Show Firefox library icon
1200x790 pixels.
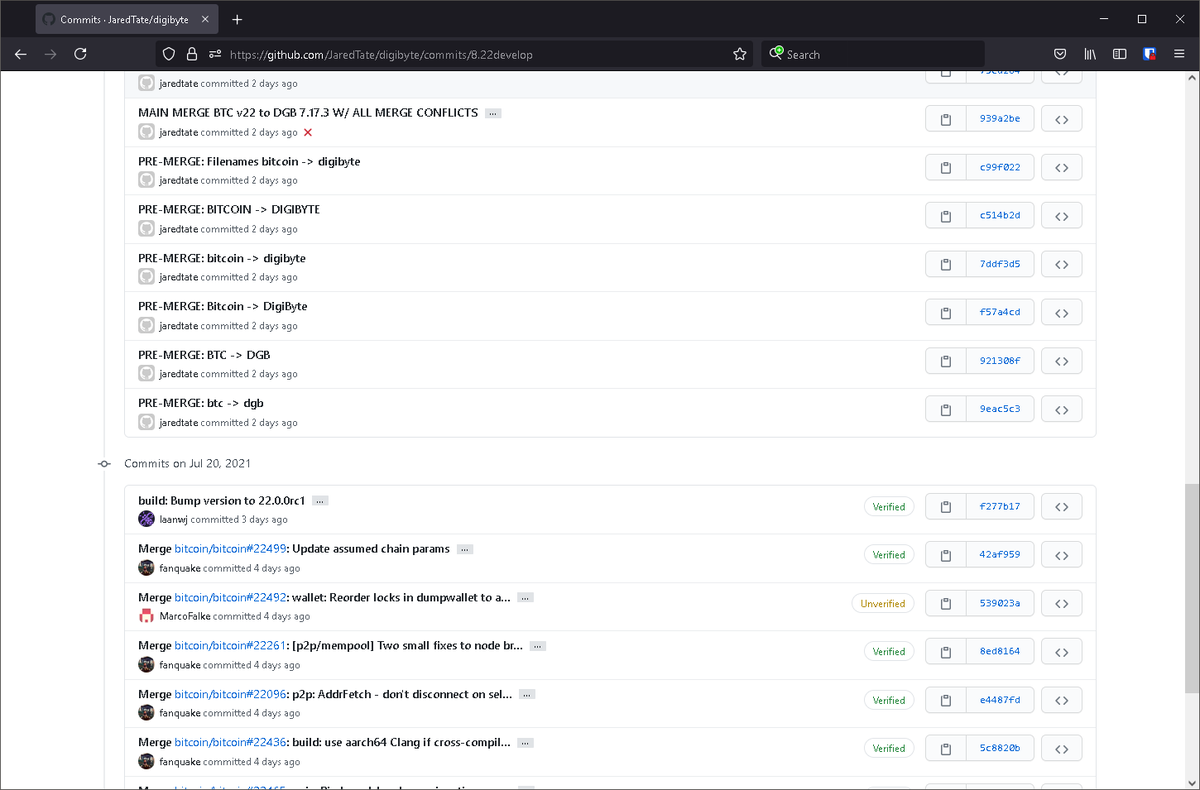click(1090, 54)
